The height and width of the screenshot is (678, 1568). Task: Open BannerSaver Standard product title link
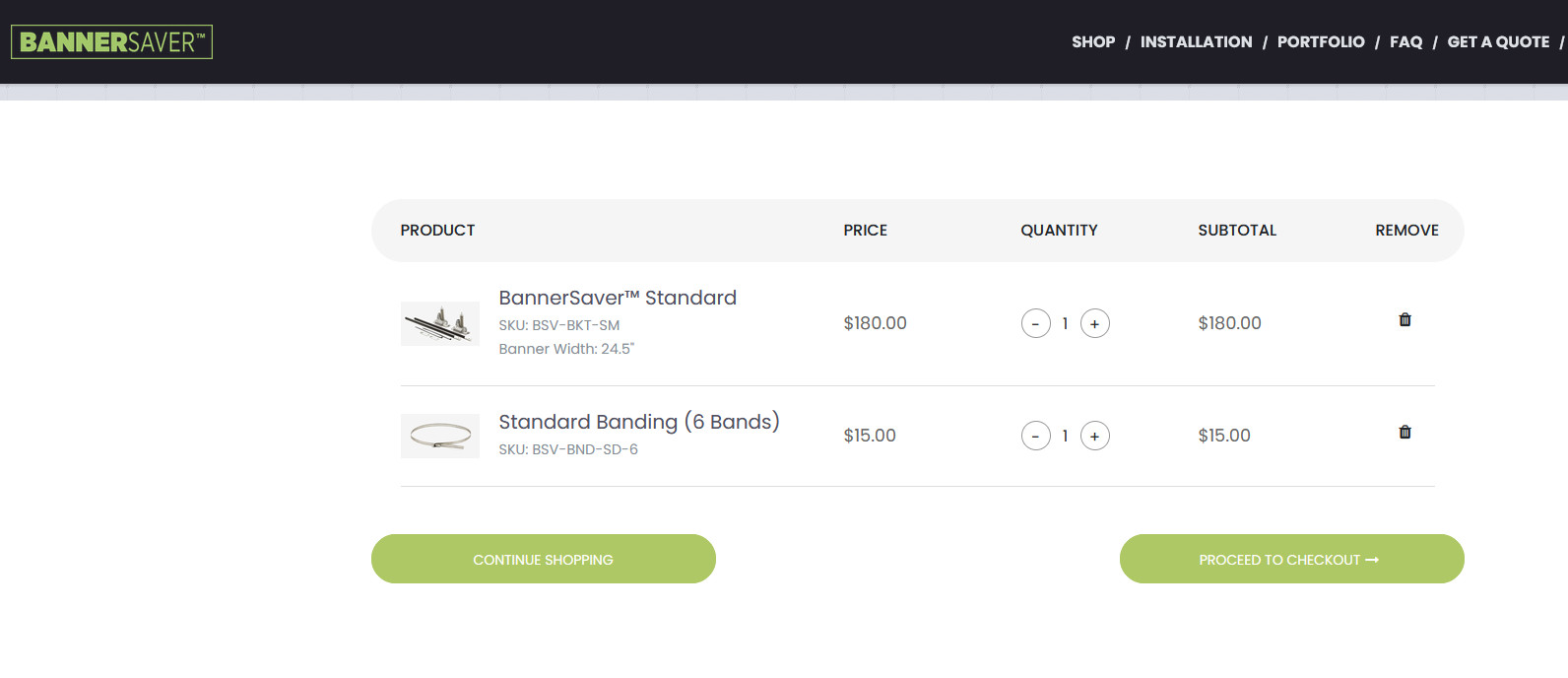click(618, 298)
